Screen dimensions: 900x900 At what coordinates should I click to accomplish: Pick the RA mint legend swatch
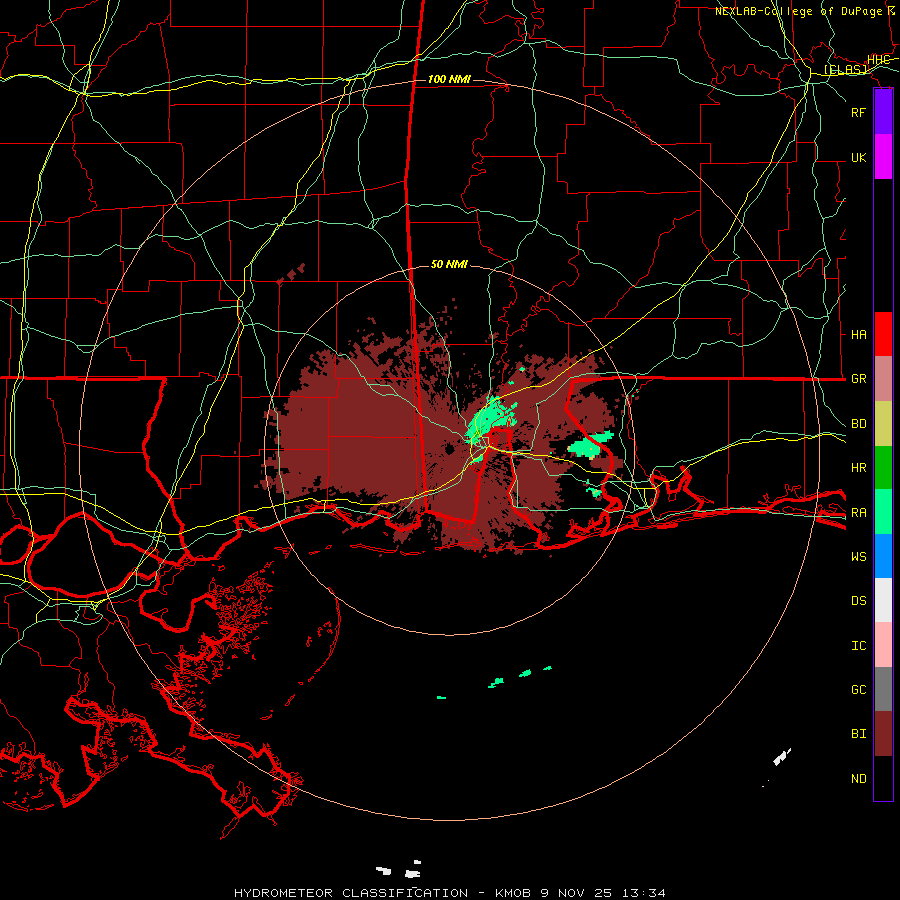coord(883,512)
